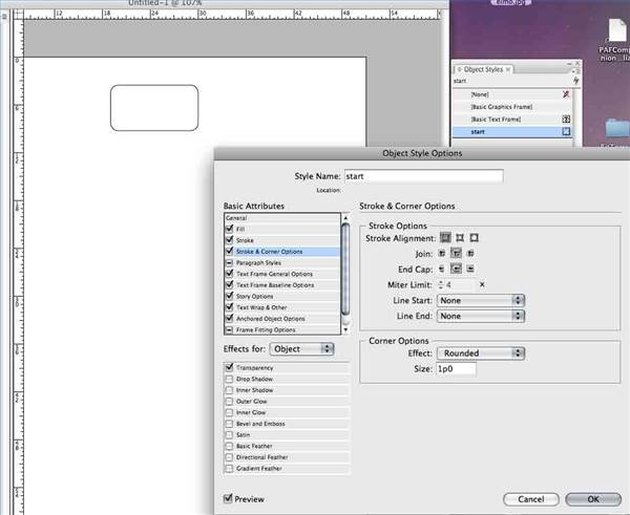Click Cancel in Object Style Options
The height and width of the screenshot is (515, 630).
pos(531,499)
